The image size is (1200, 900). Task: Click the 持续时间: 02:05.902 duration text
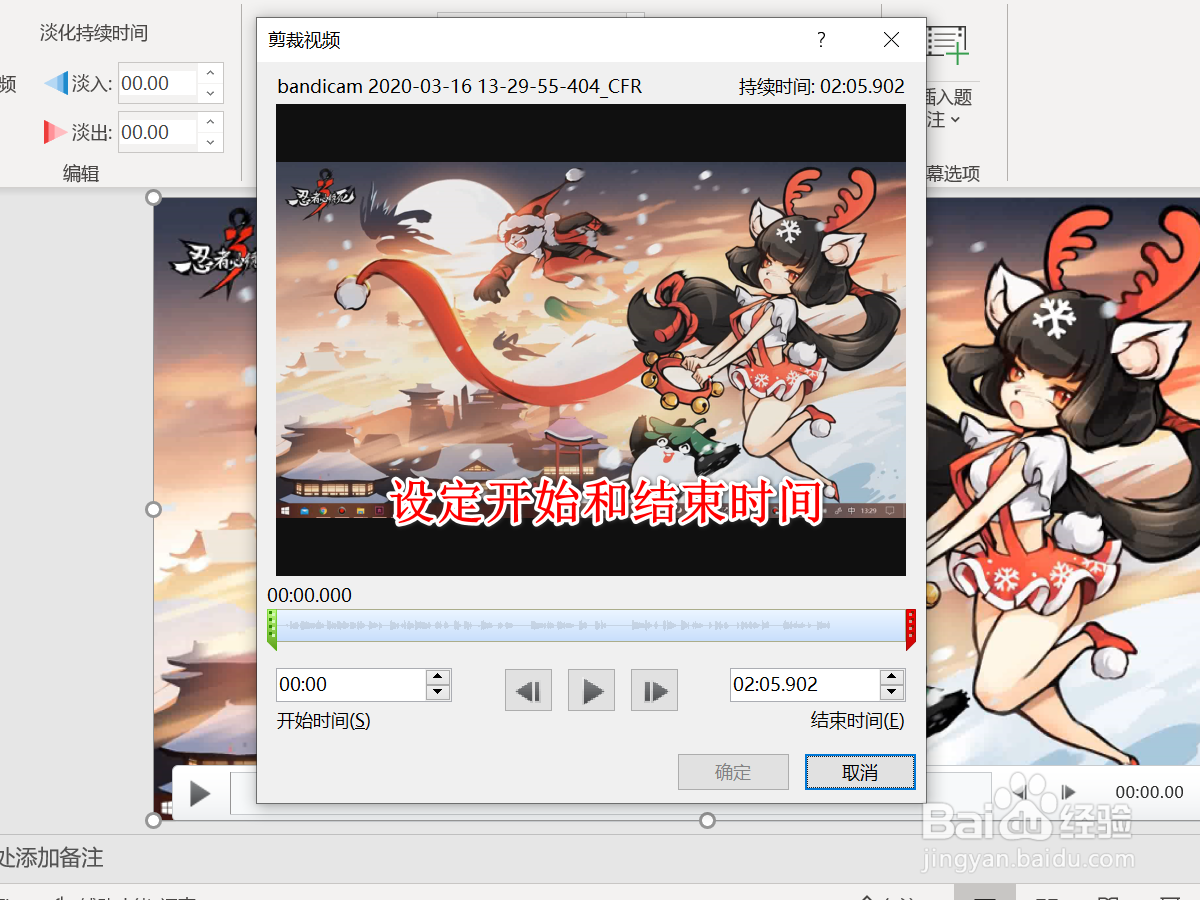[x=822, y=86]
